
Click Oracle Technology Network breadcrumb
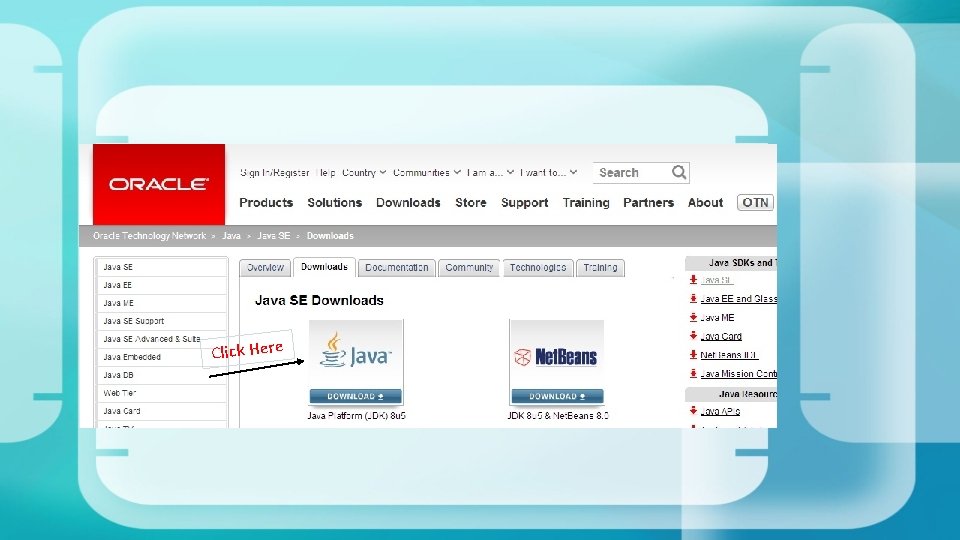click(149, 236)
